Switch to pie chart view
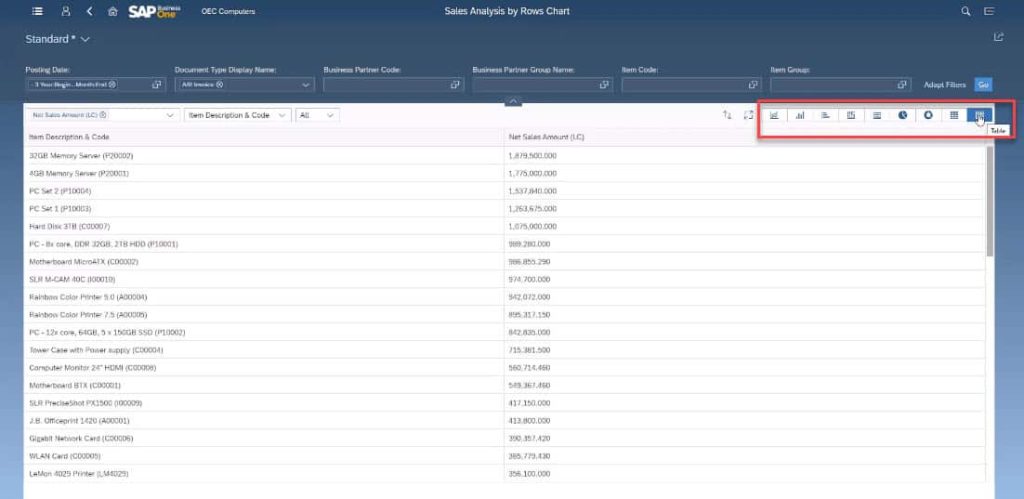 [x=903, y=115]
